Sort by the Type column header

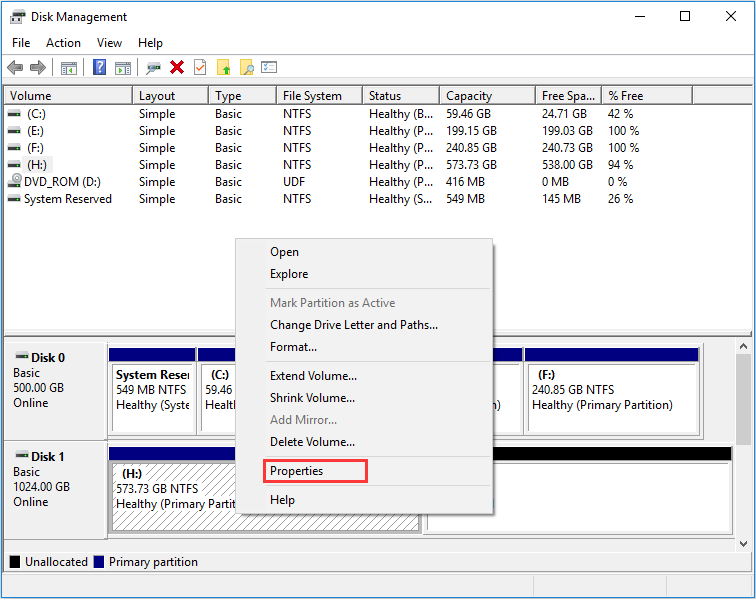click(243, 95)
